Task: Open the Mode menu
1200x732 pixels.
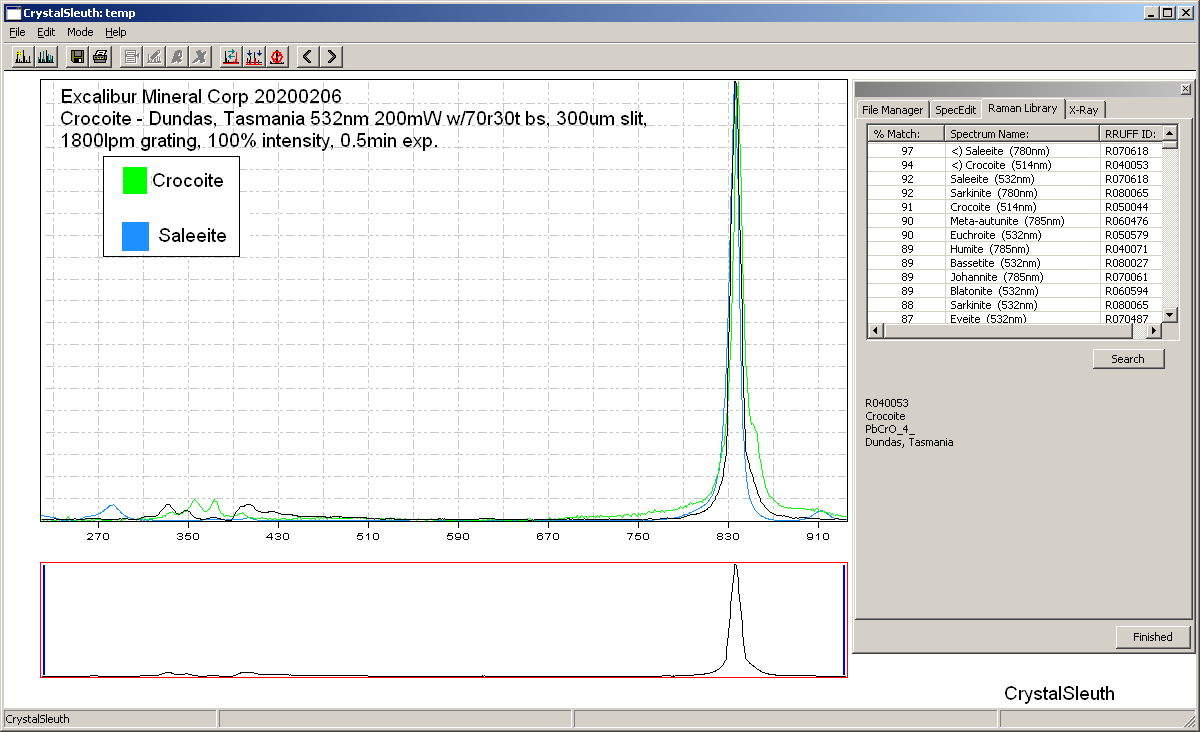Action: pyautogui.click(x=80, y=32)
